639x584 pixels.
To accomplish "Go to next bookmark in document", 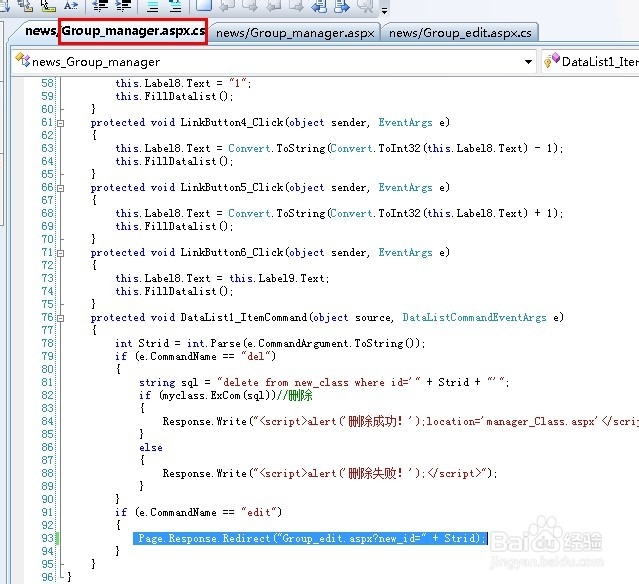I will pos(342,6).
